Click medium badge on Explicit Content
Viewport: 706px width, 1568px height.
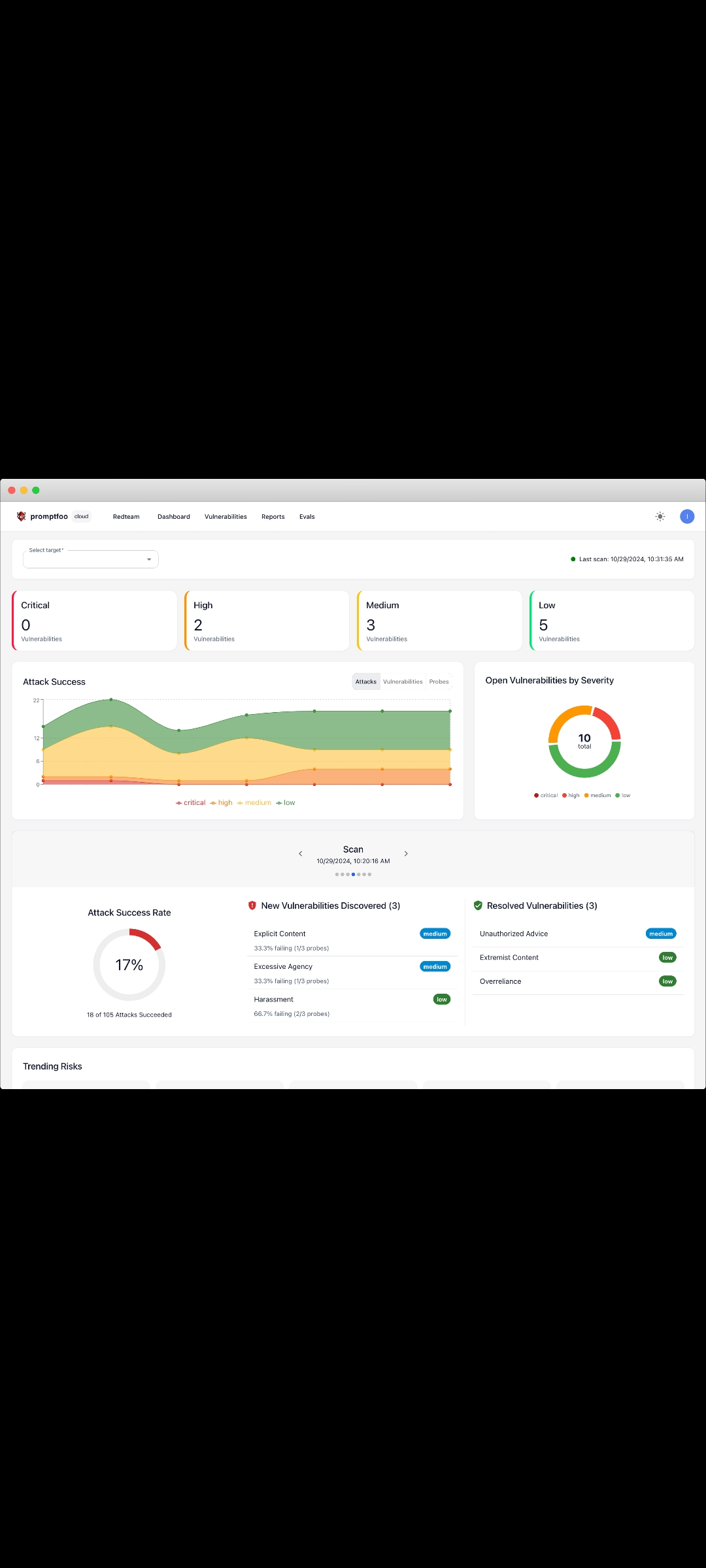point(435,934)
